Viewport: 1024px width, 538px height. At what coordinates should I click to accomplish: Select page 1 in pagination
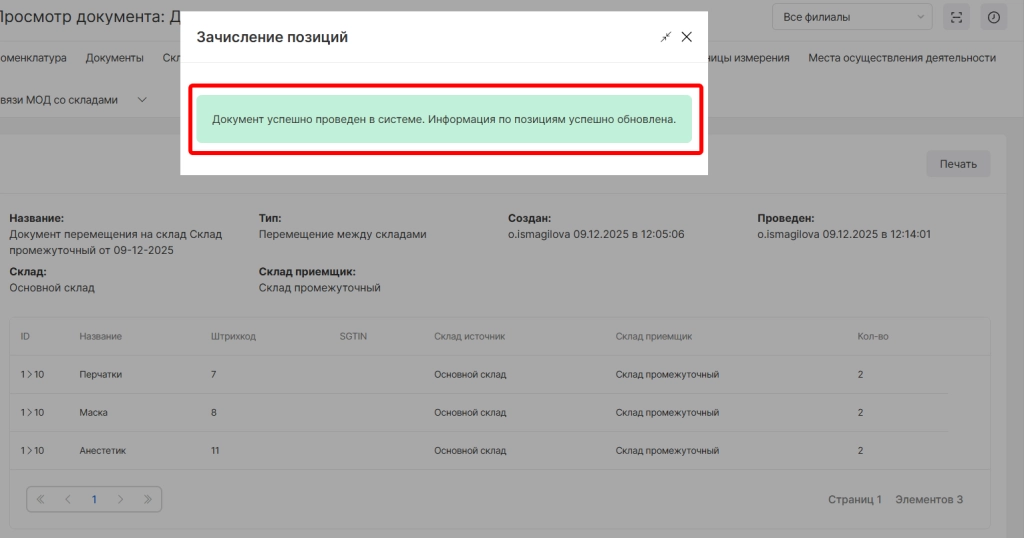coord(94,499)
